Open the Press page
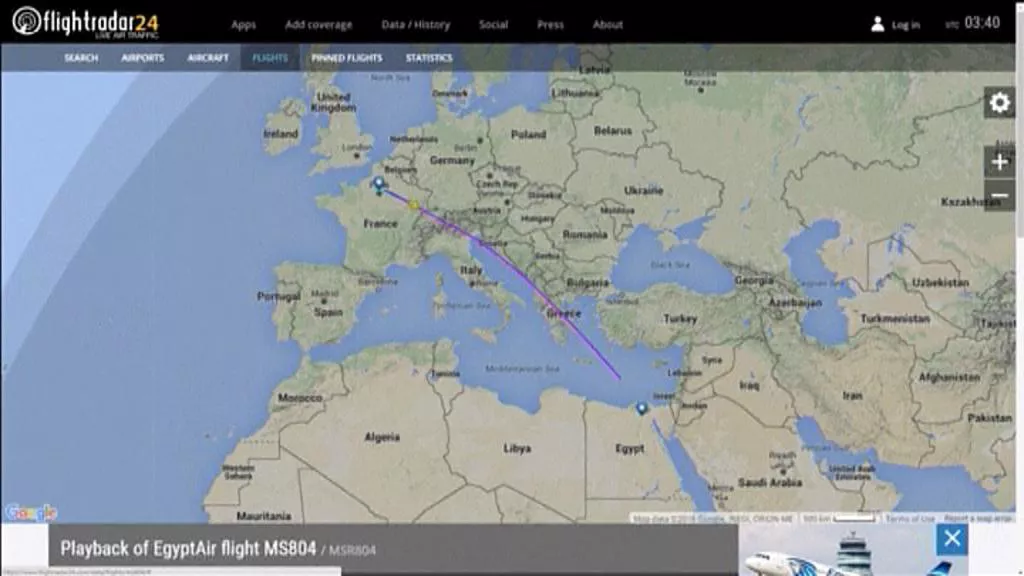This screenshot has height=576, width=1024. coord(551,25)
